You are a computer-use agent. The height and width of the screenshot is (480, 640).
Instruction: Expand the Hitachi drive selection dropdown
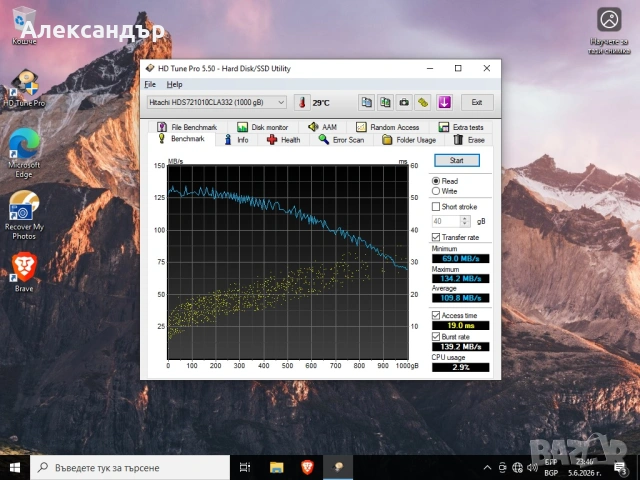pos(281,102)
